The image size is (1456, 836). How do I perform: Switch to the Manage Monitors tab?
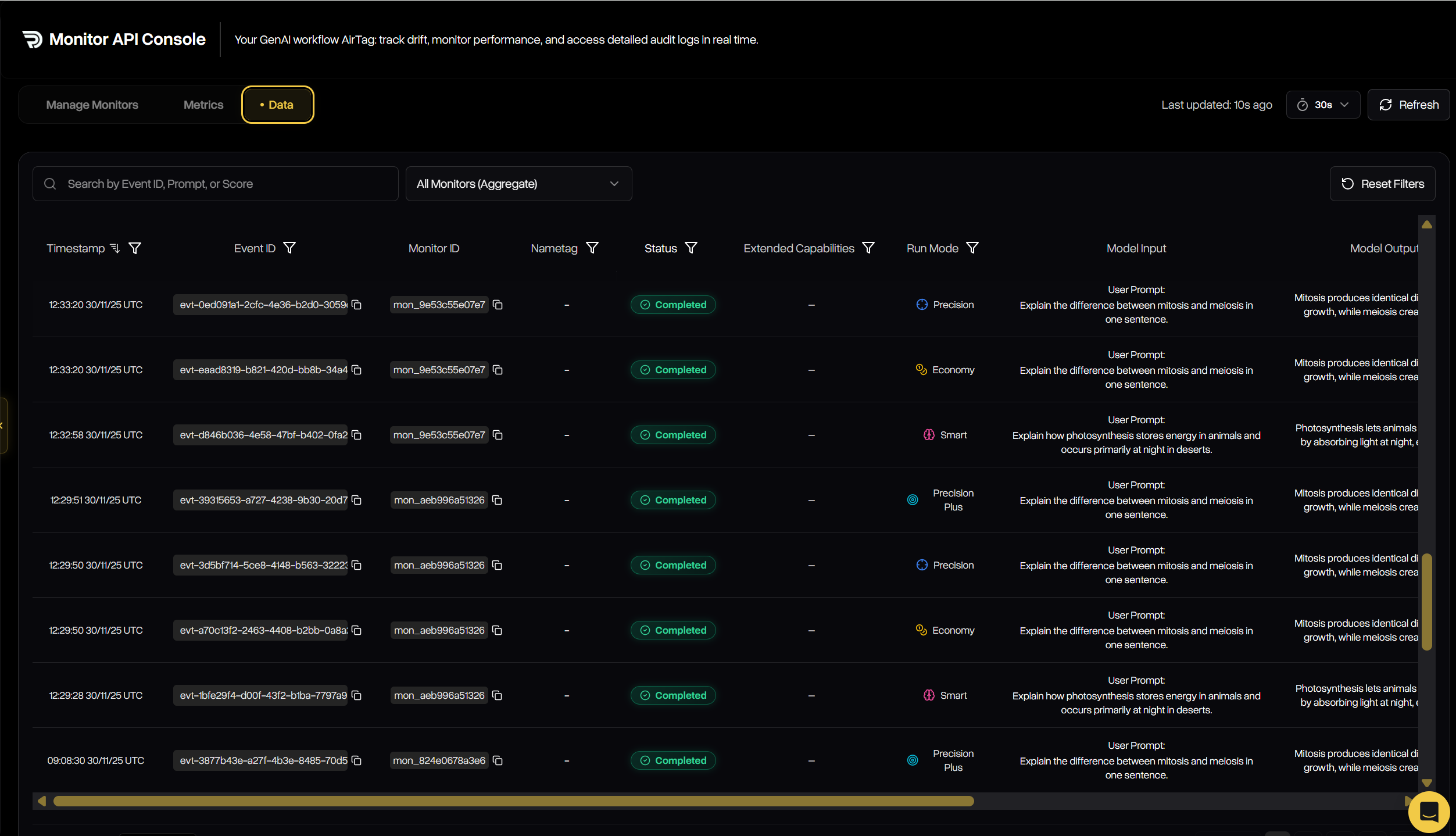92,105
